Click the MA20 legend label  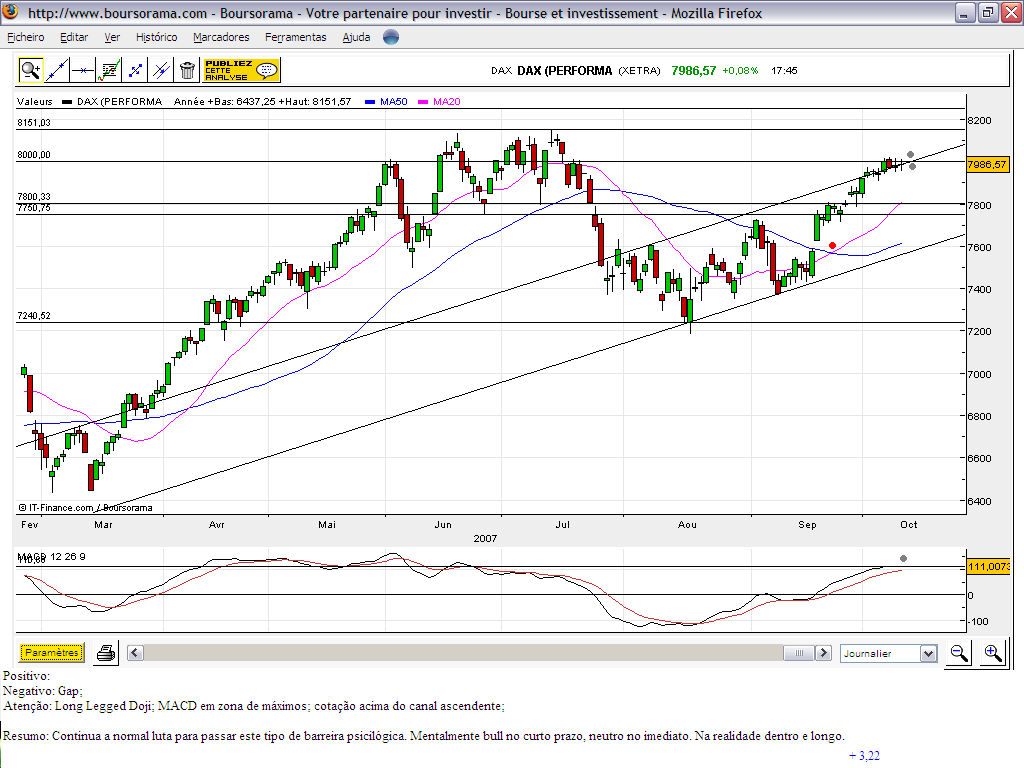[447, 102]
